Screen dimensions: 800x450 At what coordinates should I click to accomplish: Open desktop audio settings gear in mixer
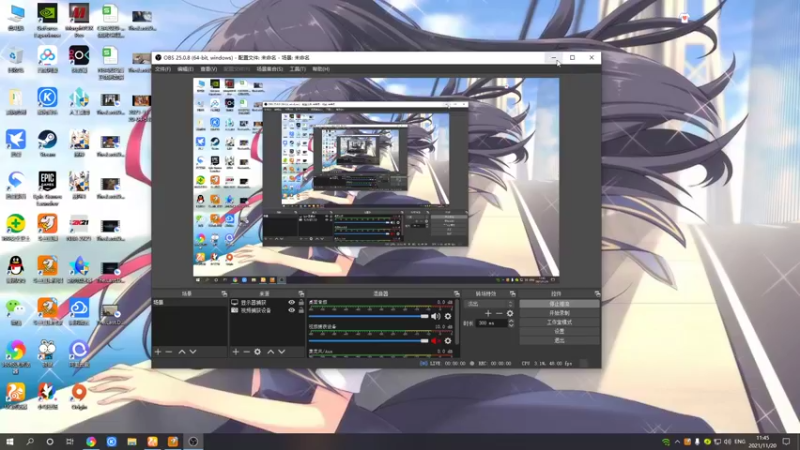point(448,316)
